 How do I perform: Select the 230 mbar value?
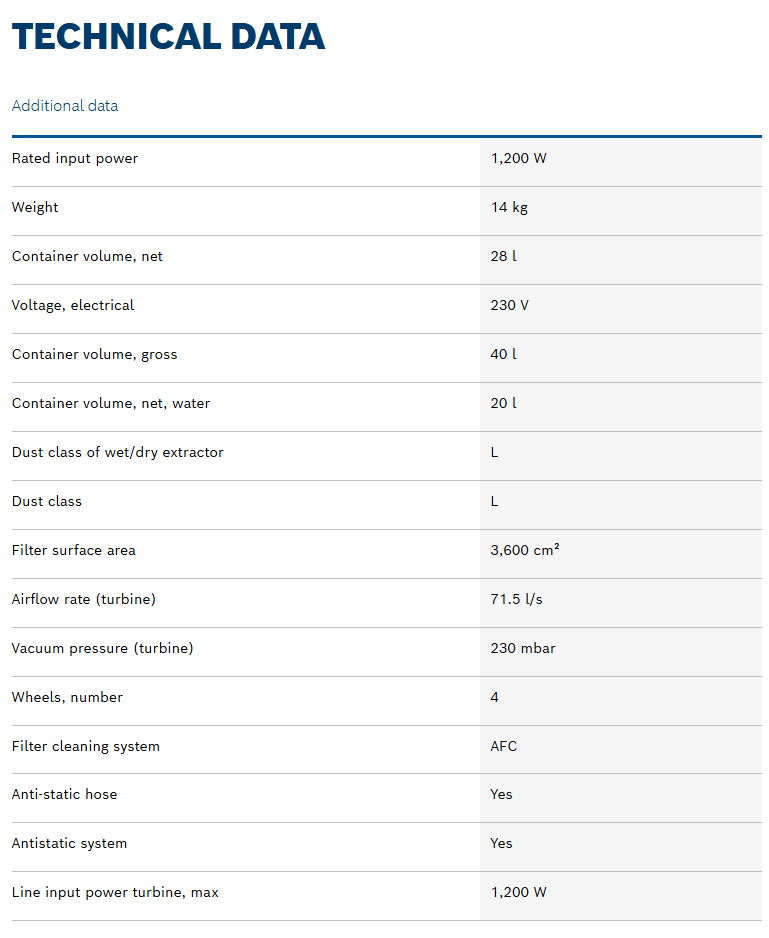click(x=523, y=648)
